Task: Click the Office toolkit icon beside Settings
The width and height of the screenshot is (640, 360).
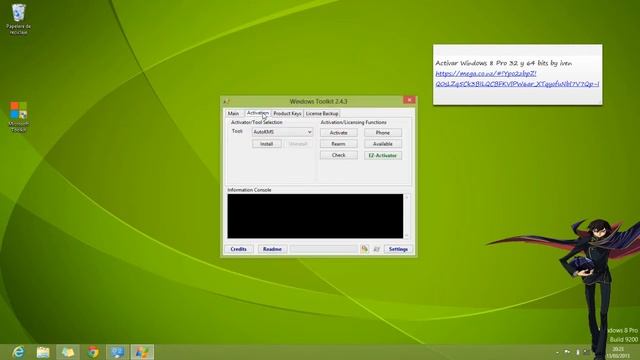Action: pos(364,249)
